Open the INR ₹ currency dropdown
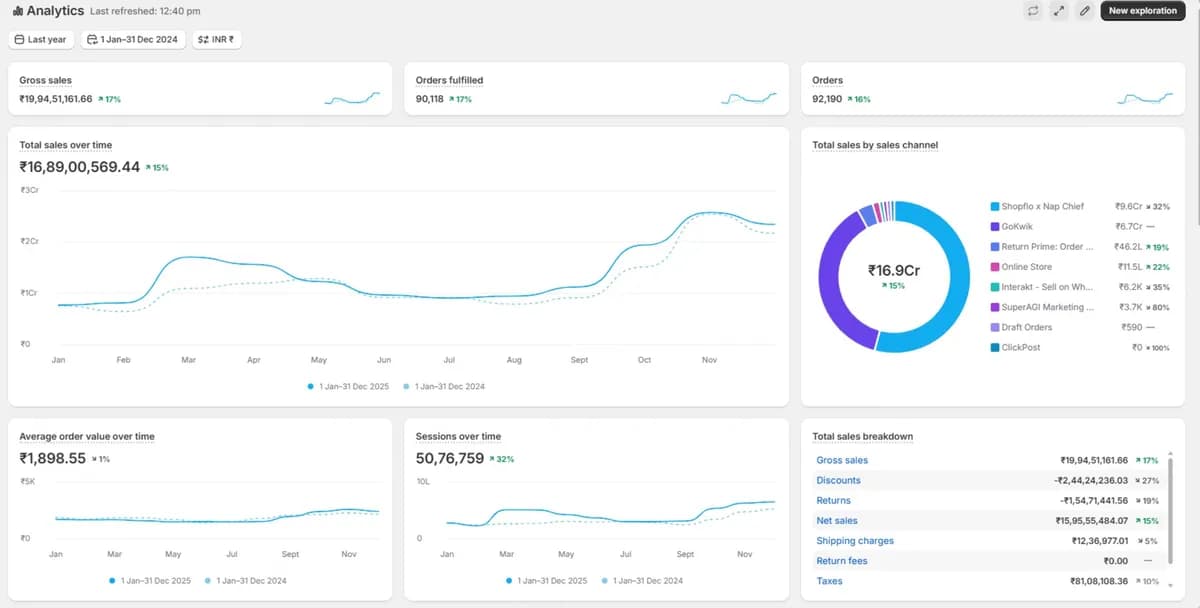 coord(217,40)
